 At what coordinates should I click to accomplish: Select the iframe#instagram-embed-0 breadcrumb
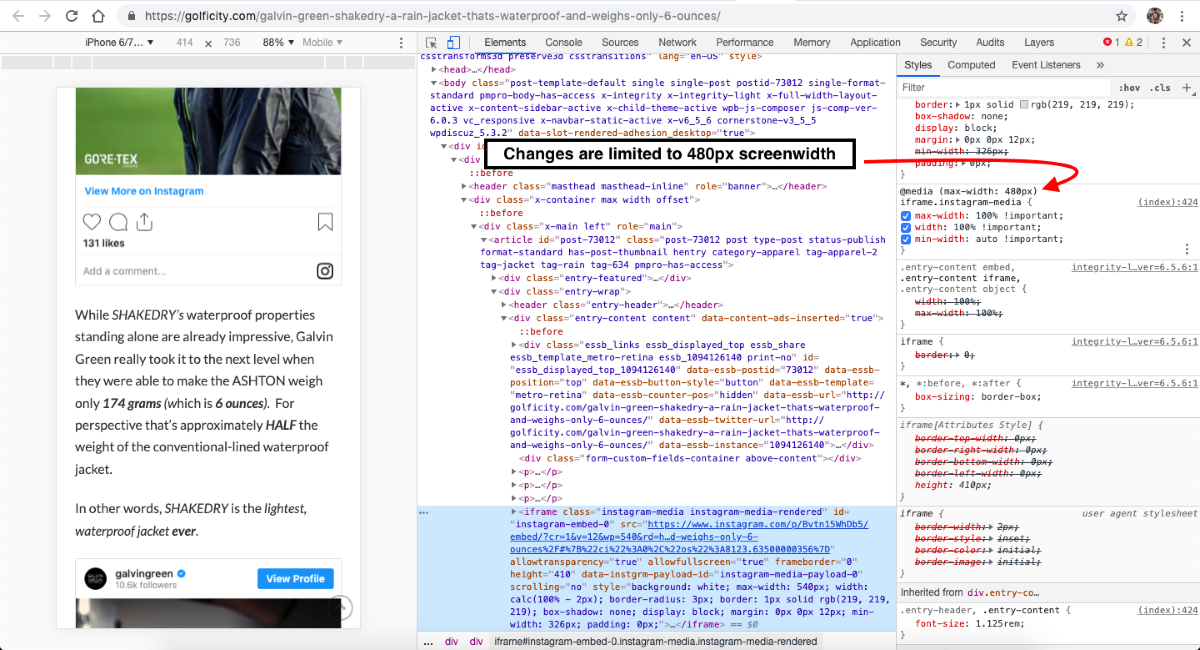pyautogui.click(x=655, y=641)
